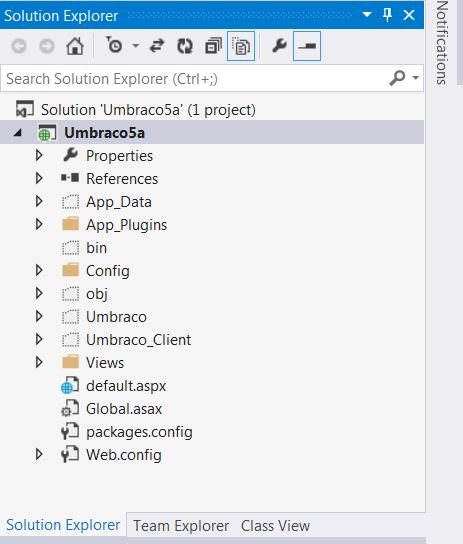Click the Pending Changes Filter clock icon
Screen dimensions: 463x544
(x=114, y=45)
